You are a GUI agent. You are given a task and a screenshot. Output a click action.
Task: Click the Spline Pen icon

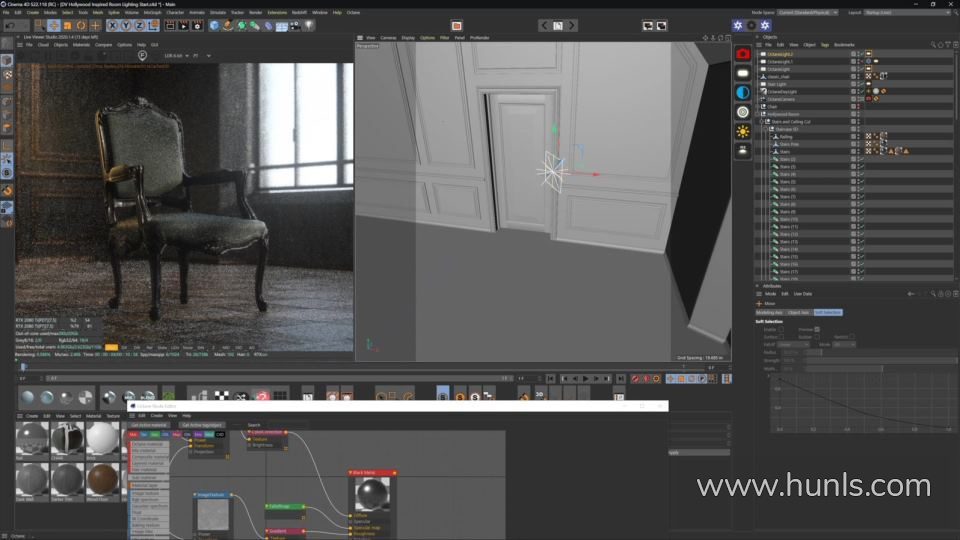point(228,26)
